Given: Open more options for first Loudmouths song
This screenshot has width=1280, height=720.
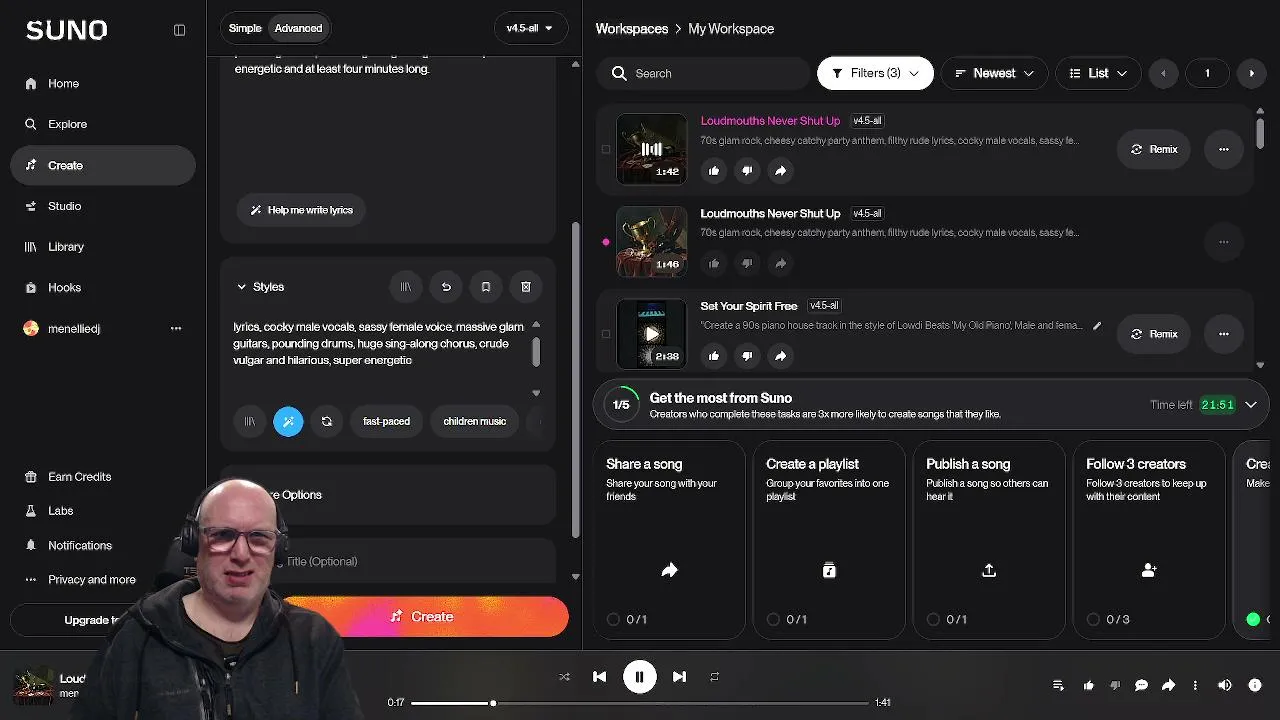Looking at the screenshot, I should coord(1224,149).
